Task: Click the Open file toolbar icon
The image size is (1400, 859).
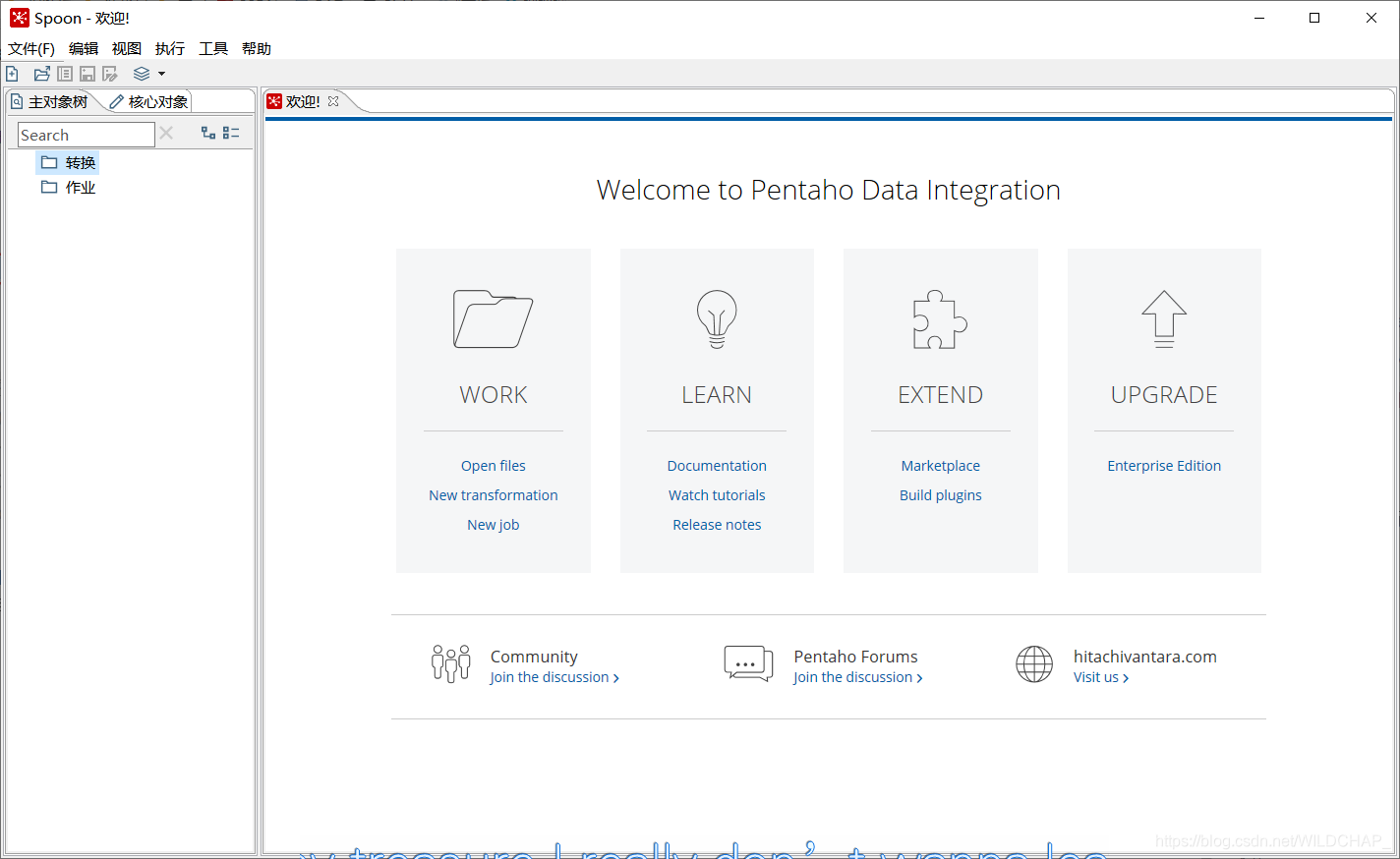Action: coord(41,74)
